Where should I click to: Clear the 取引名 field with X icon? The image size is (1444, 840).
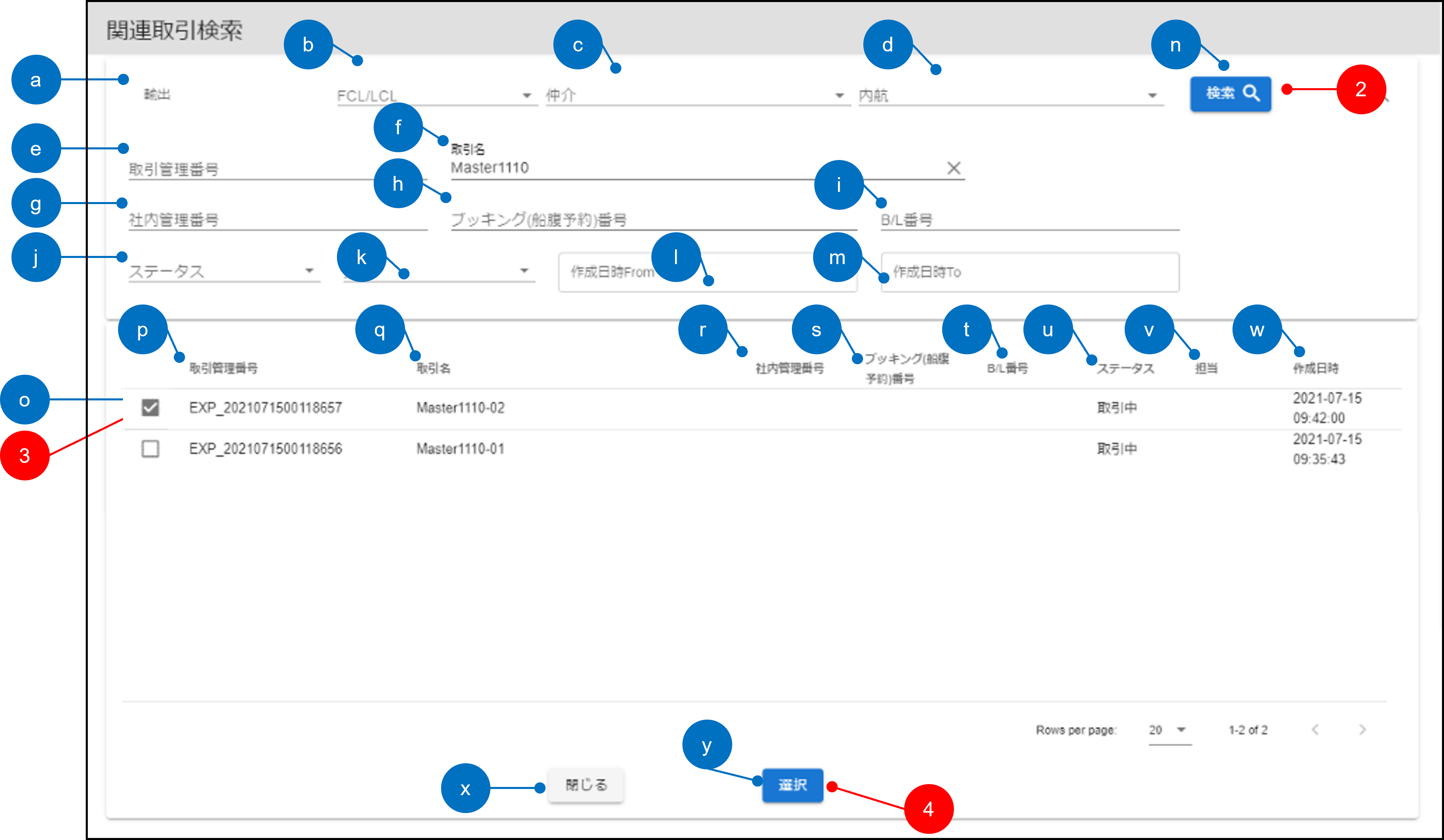[954, 168]
